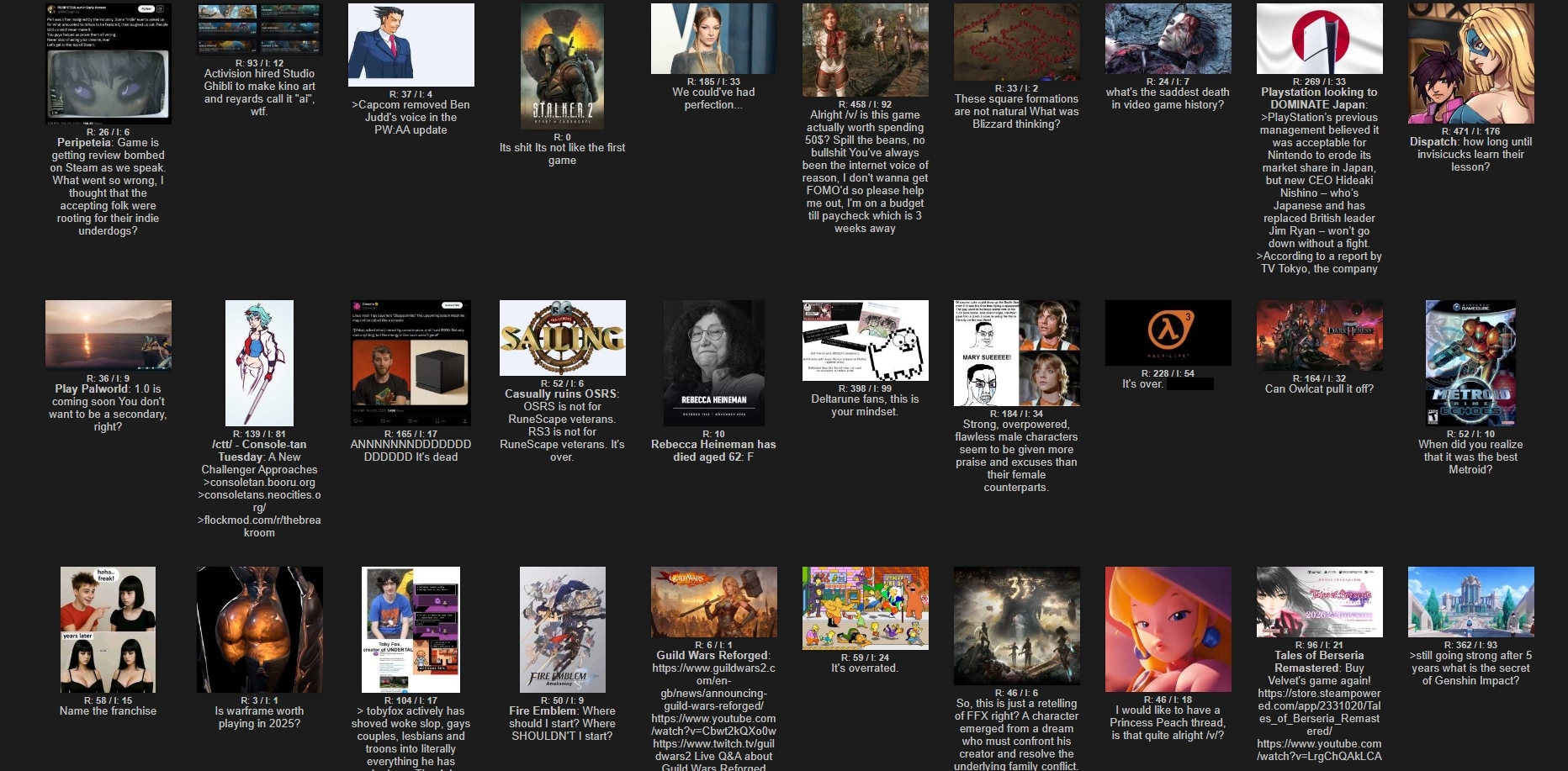Image resolution: width=1568 pixels, height=771 pixels.
Task: Click 'Deltarune fans, this is your mindset.'
Action: 866,405
